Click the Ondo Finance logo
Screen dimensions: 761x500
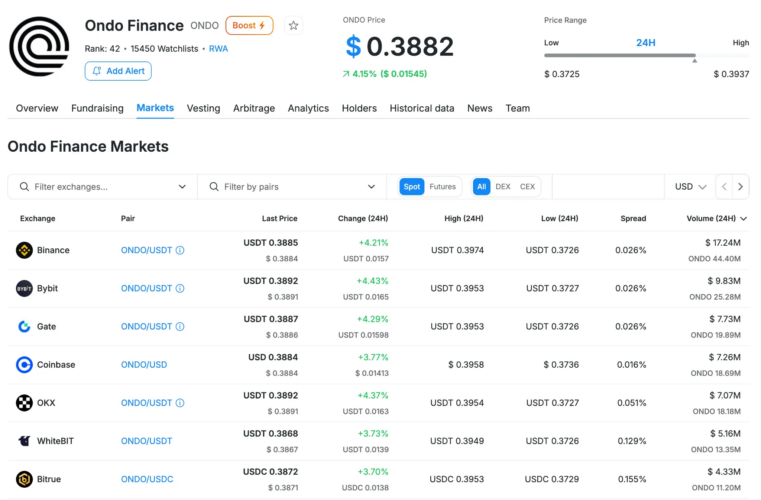(x=39, y=47)
